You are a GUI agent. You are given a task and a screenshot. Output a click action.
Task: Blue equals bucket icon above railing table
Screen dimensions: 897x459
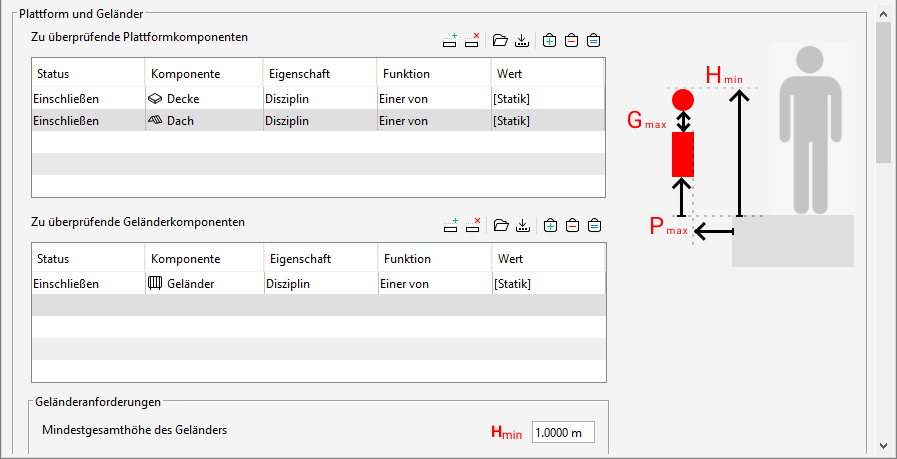coord(594,225)
